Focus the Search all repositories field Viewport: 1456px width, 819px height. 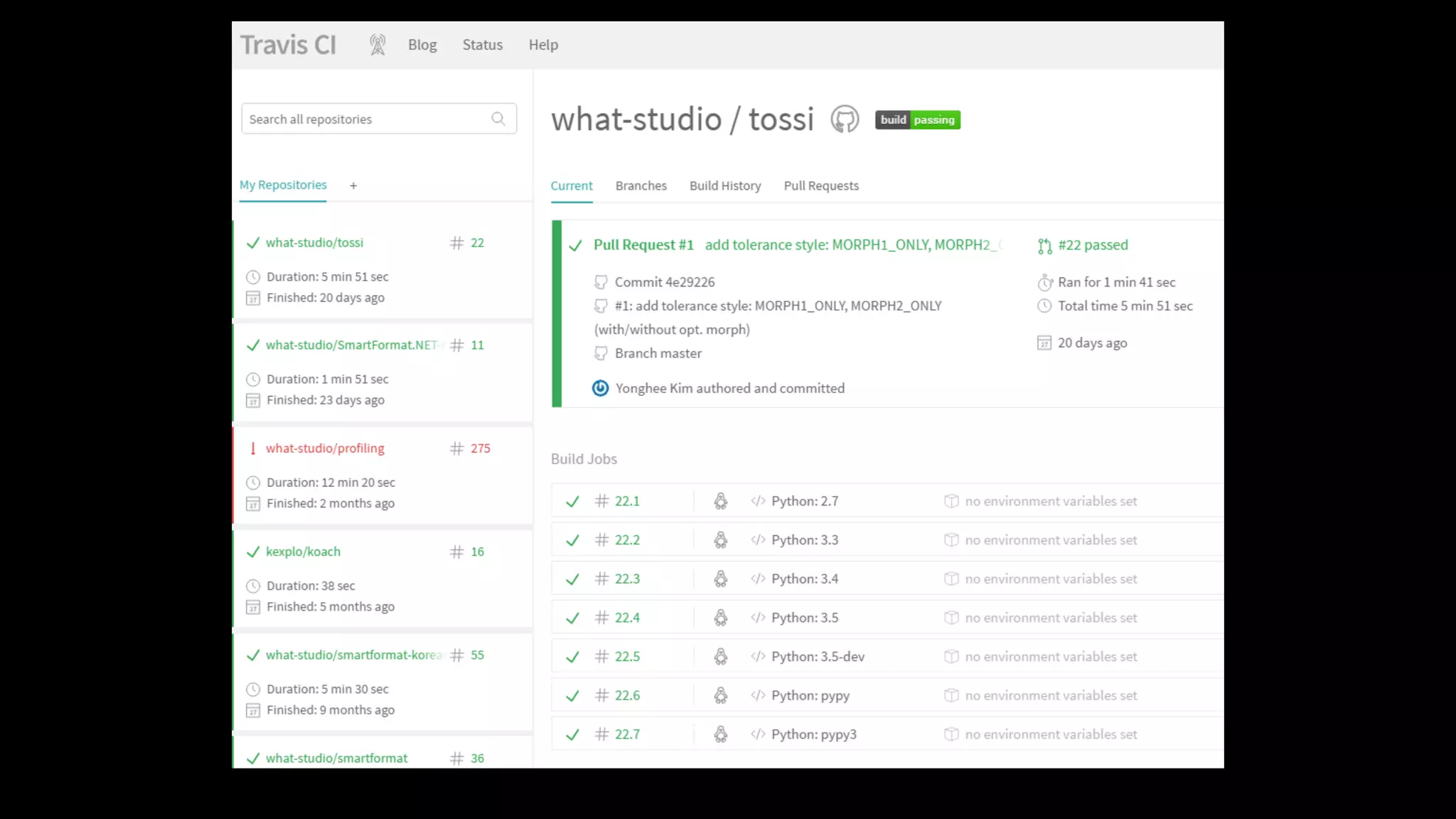click(366, 119)
